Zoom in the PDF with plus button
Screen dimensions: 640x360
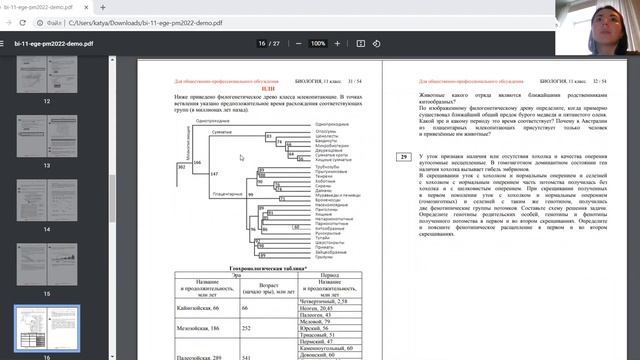click(x=337, y=43)
